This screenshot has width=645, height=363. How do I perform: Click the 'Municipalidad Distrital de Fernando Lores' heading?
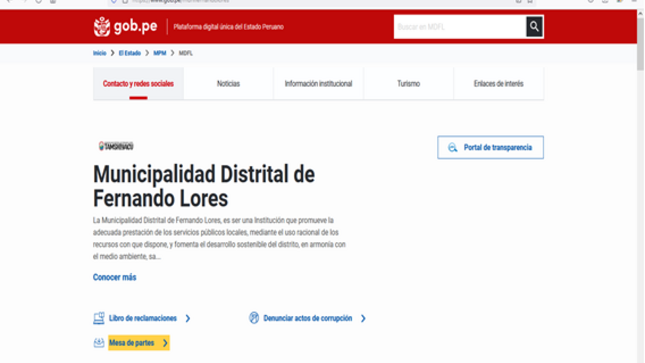tap(204, 186)
